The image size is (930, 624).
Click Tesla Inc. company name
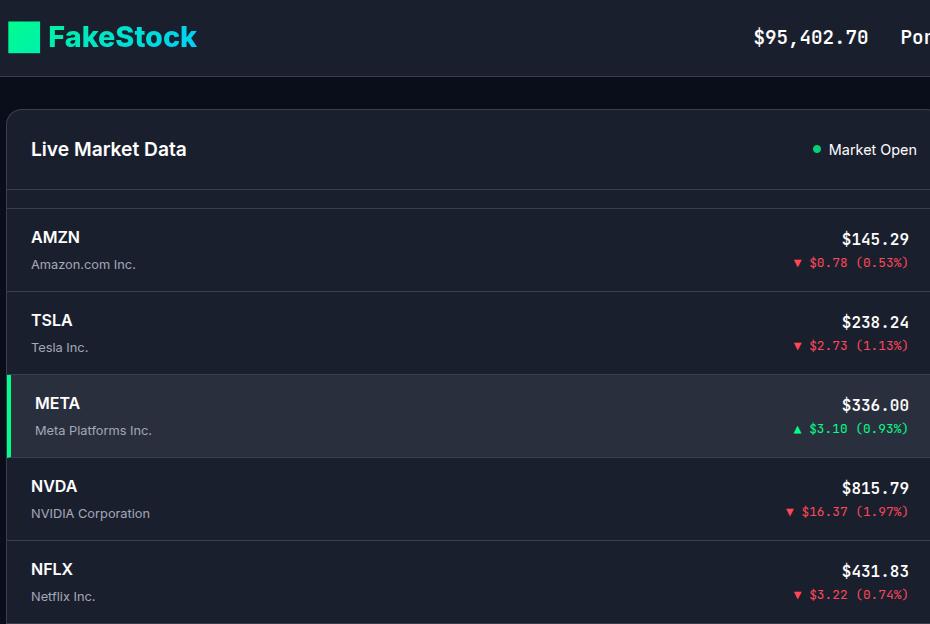pyautogui.click(x=60, y=348)
